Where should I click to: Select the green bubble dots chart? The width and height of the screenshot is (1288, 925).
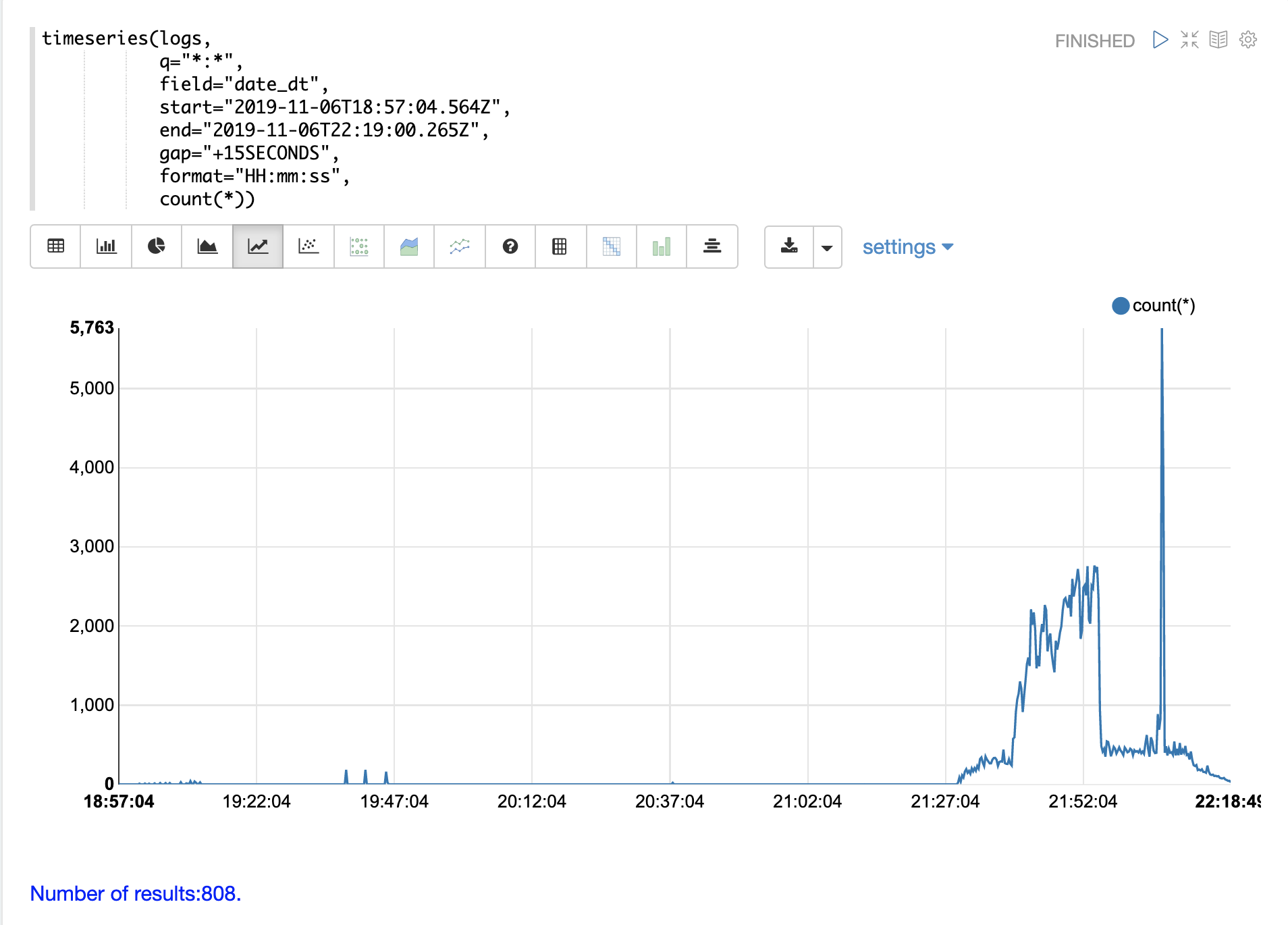(x=359, y=246)
